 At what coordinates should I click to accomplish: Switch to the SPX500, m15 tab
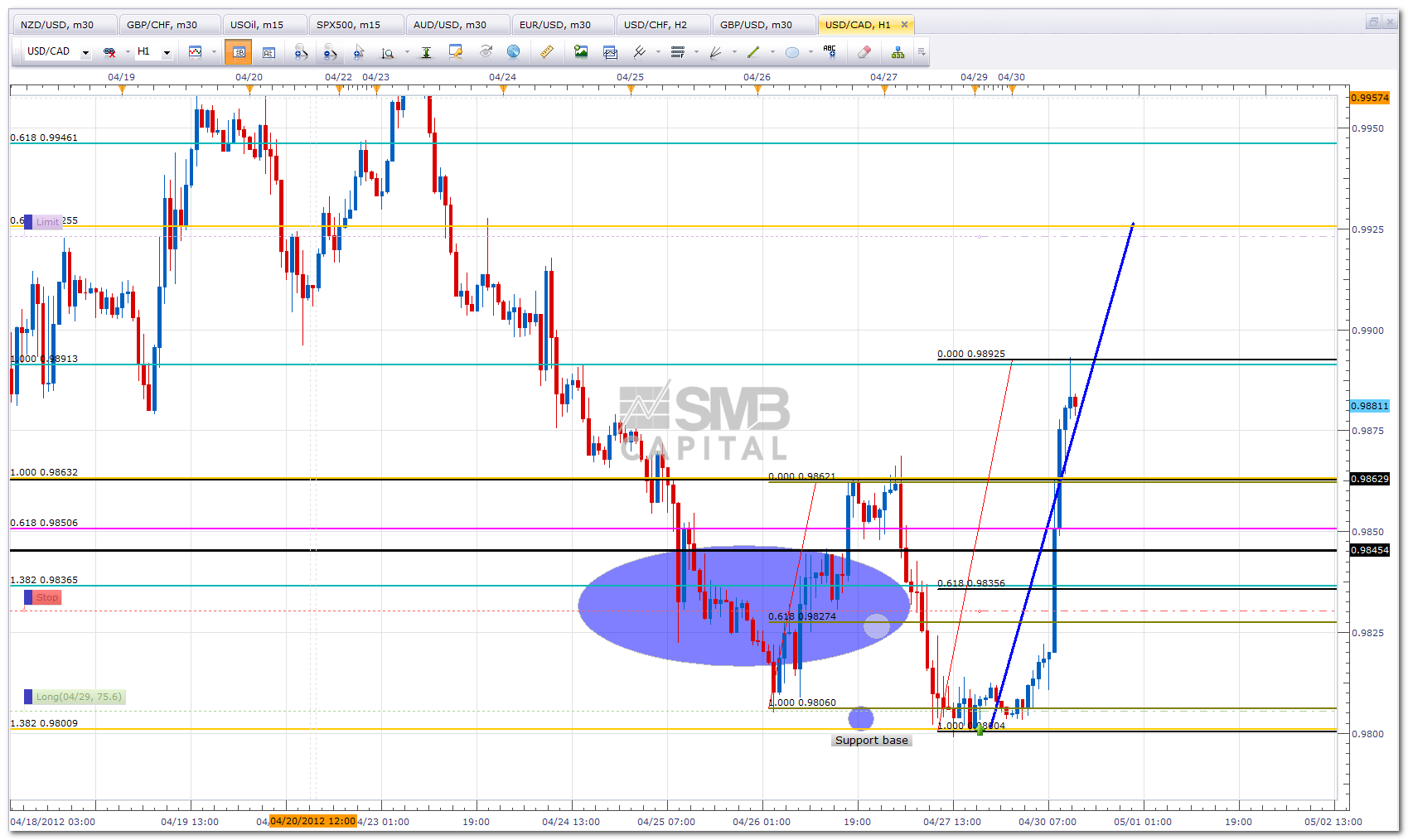(348, 25)
